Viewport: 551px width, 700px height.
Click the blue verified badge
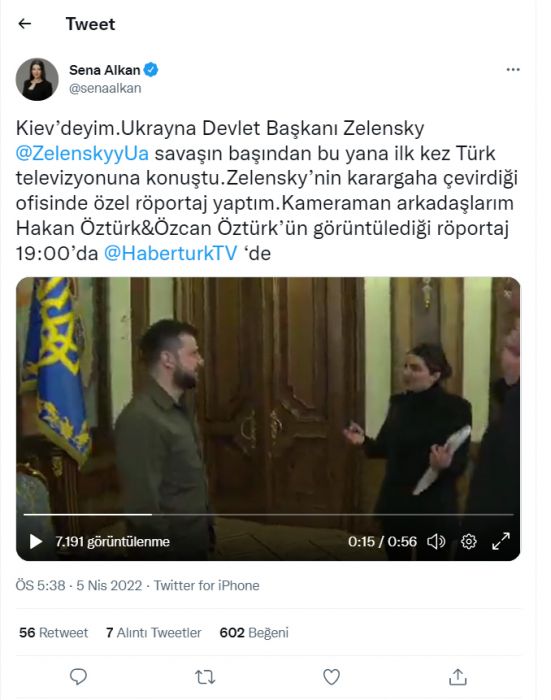[x=151, y=70]
